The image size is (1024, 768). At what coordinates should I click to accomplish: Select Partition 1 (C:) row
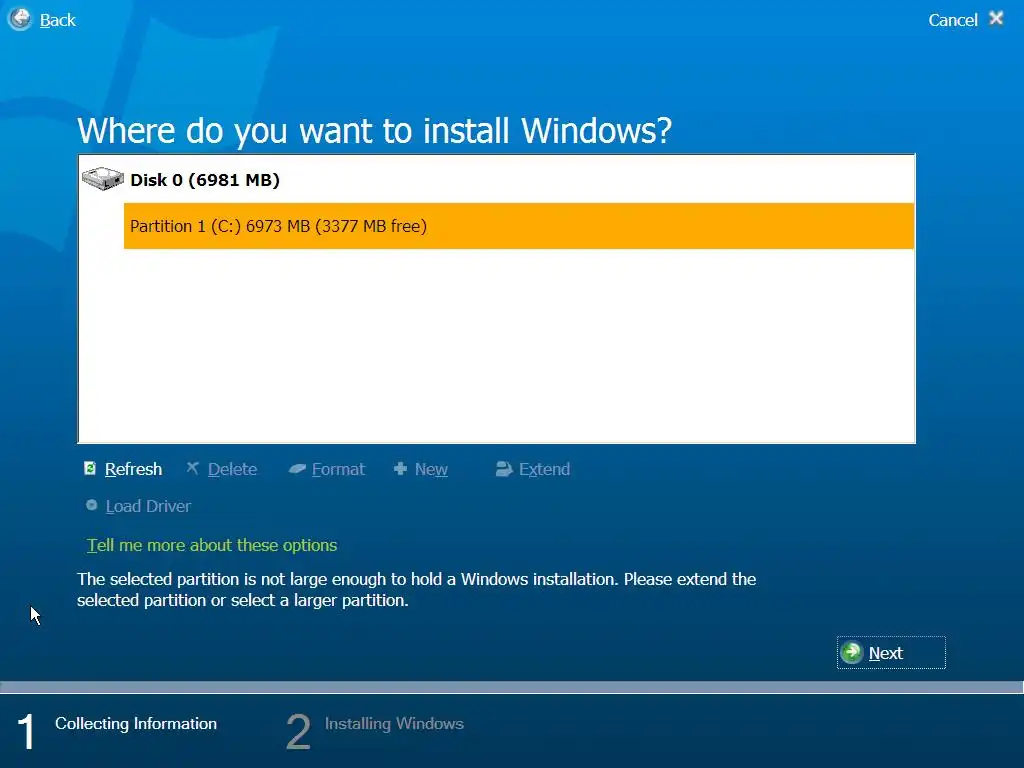tap(519, 226)
